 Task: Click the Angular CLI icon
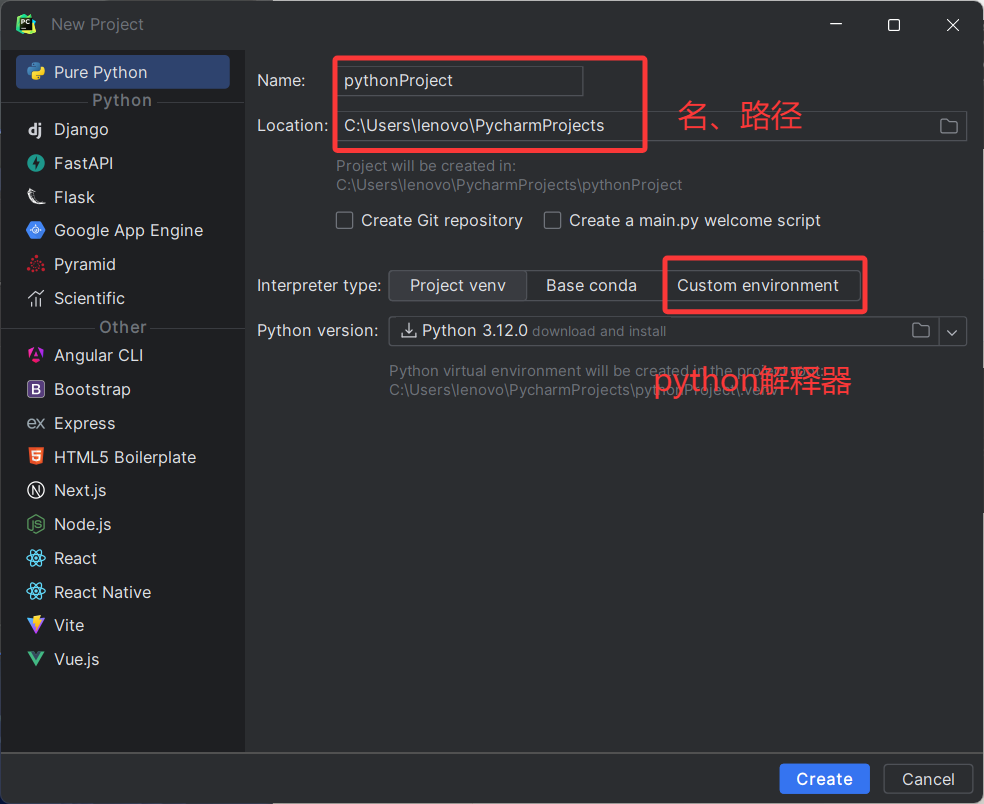pyautogui.click(x=36, y=355)
